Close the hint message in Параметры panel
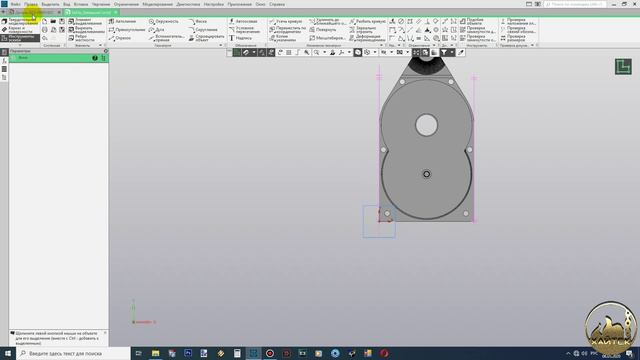The height and width of the screenshot is (360, 640). coord(105,333)
